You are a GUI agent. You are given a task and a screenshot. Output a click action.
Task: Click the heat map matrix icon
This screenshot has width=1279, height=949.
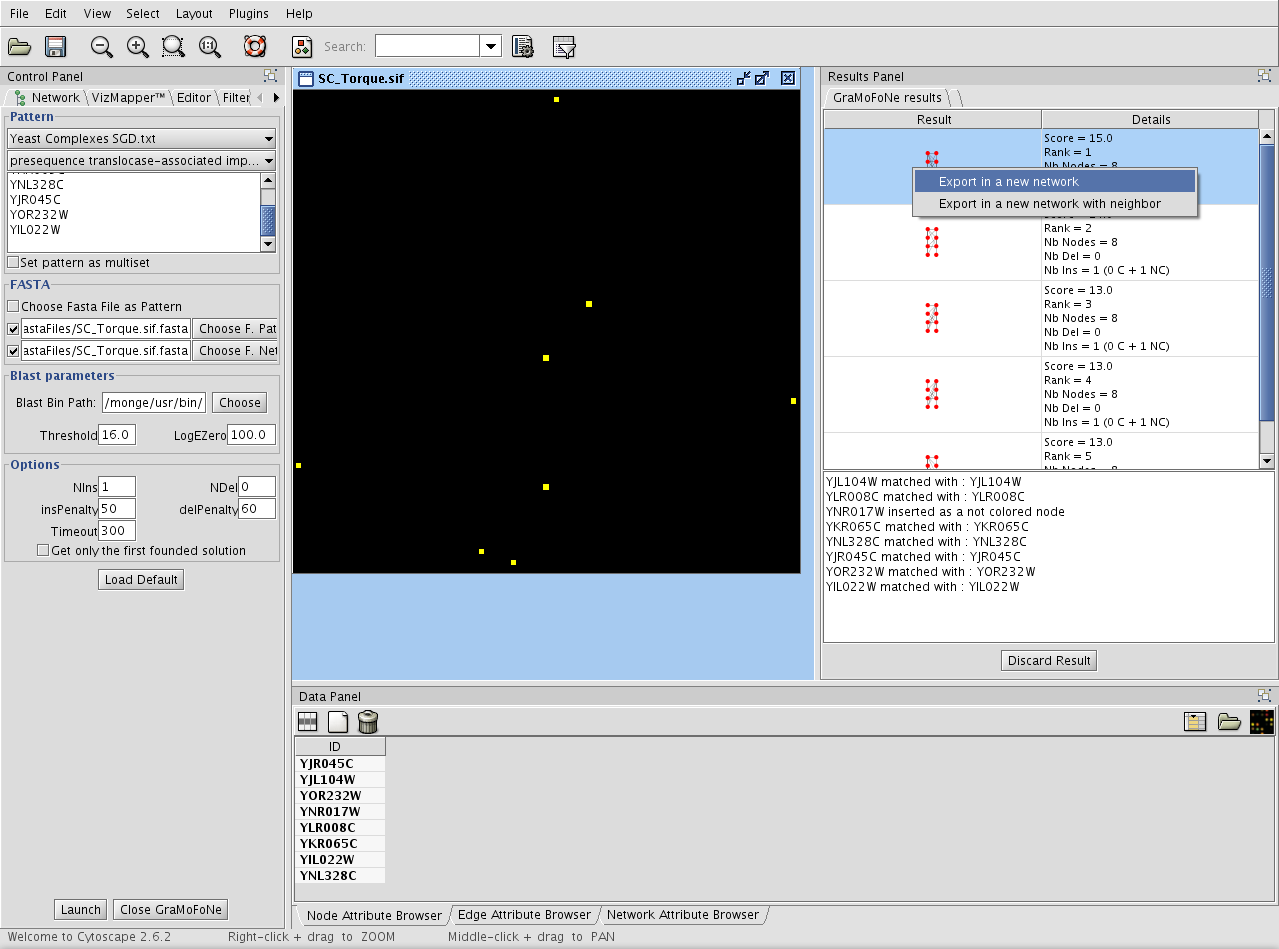point(1262,721)
